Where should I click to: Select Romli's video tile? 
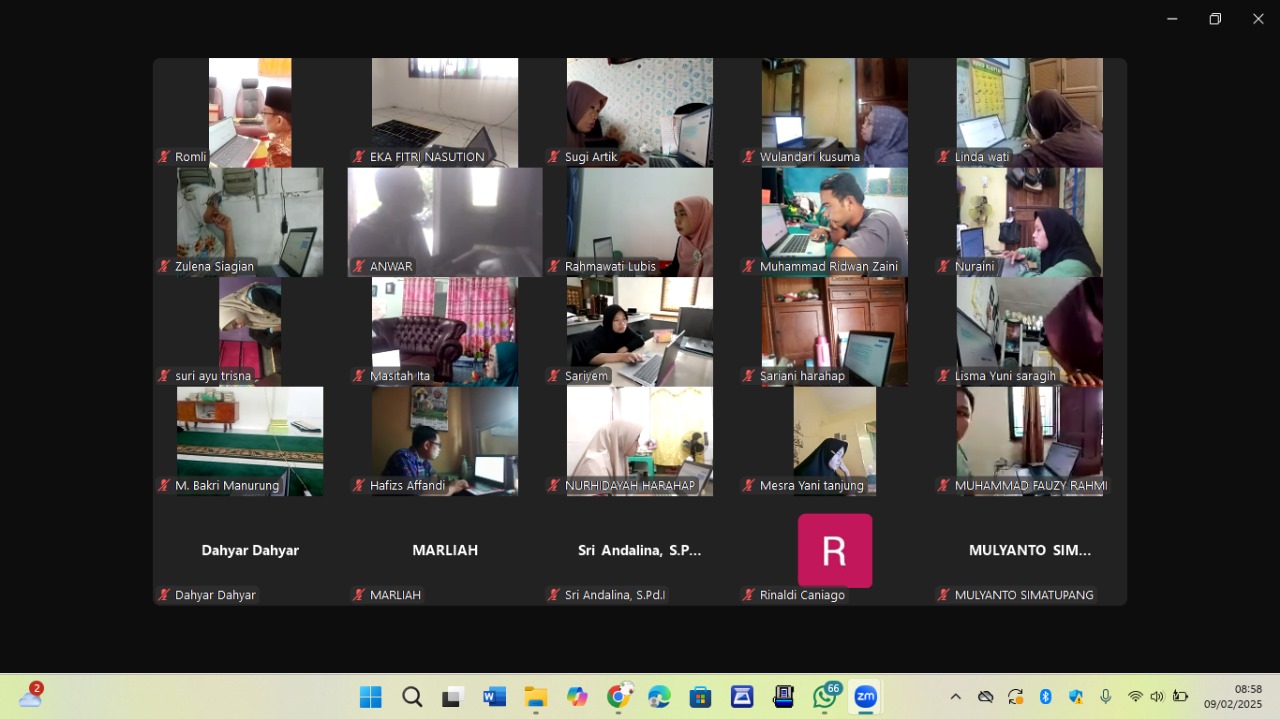[x=250, y=112]
